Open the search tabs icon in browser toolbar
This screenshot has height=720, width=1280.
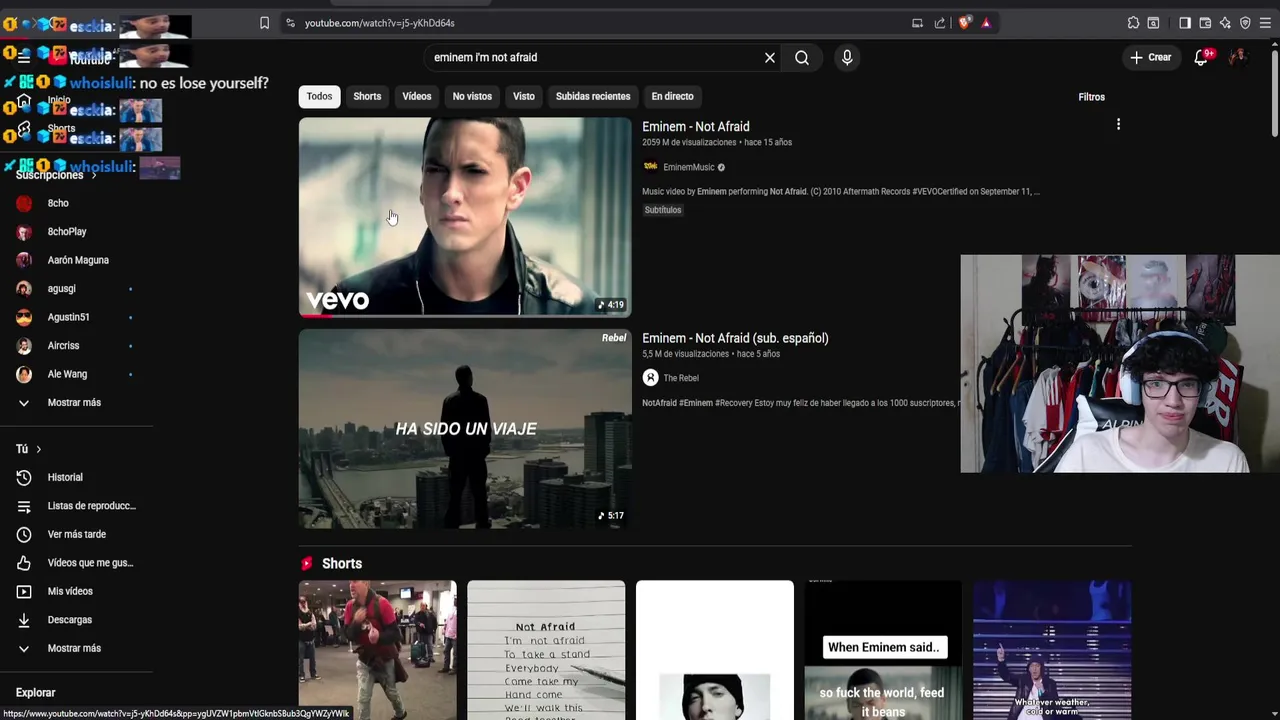pyautogui.click(x=1153, y=23)
